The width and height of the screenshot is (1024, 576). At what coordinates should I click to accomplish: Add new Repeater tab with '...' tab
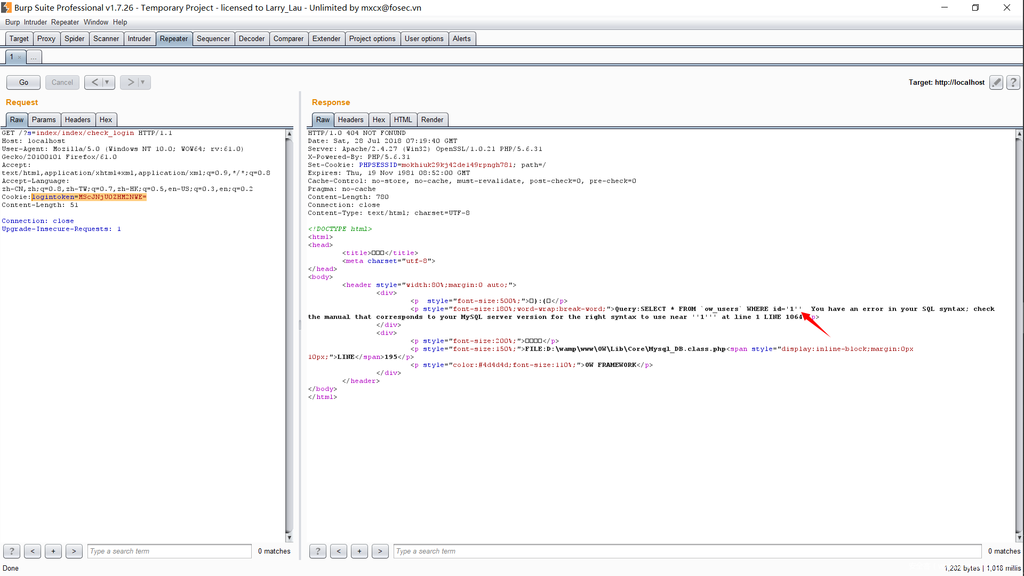[34, 57]
